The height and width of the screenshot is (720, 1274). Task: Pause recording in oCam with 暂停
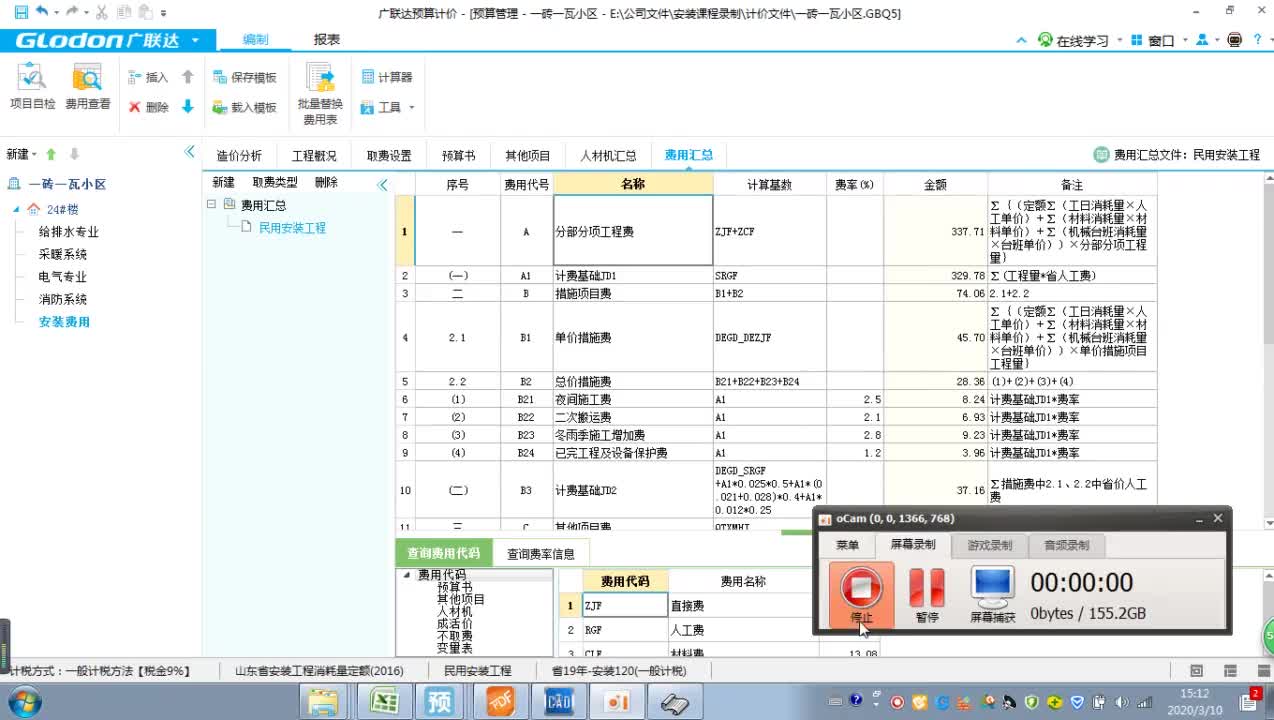click(x=927, y=595)
